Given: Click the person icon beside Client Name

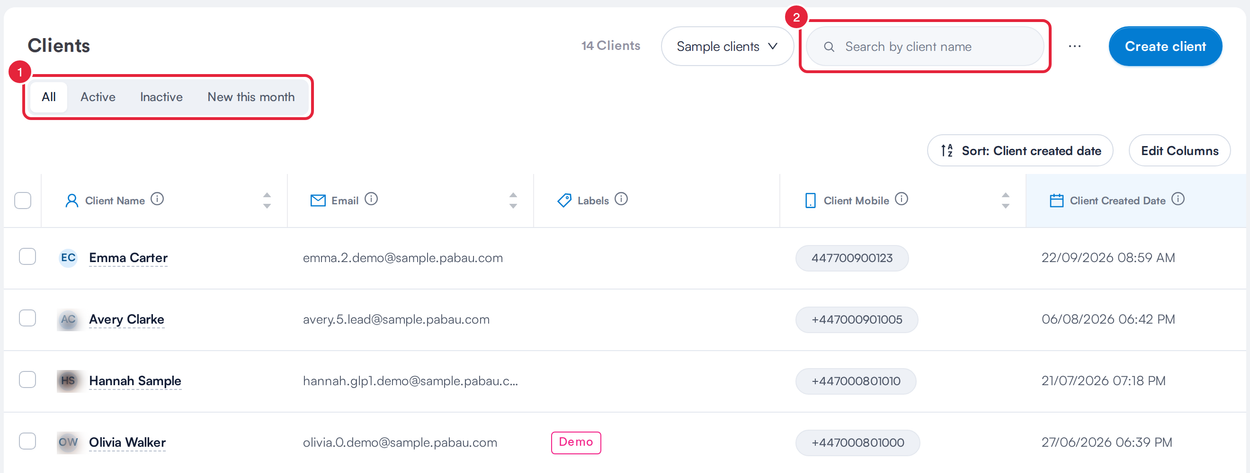Looking at the screenshot, I should [71, 200].
